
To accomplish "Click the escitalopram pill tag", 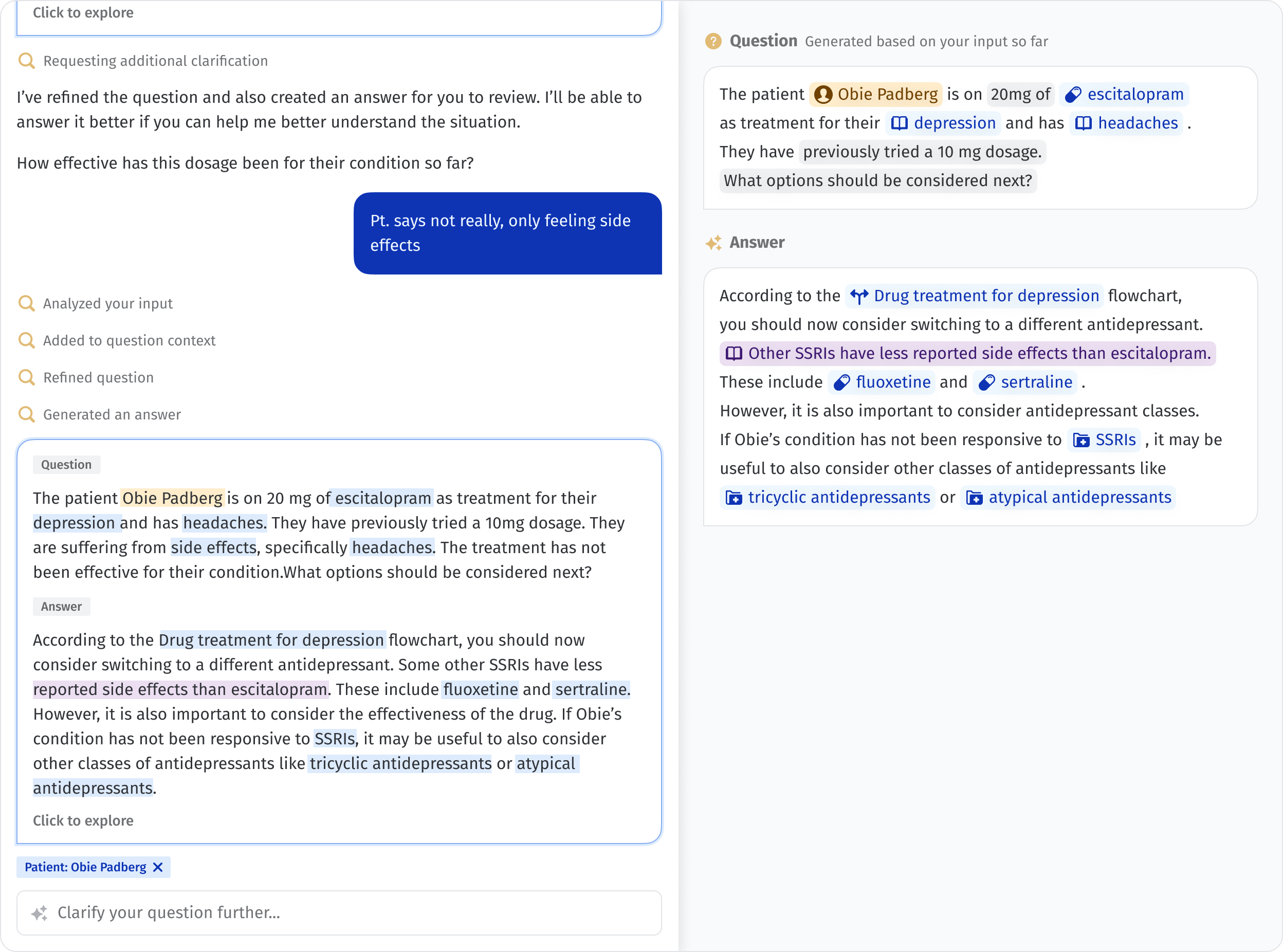I will (1124, 95).
